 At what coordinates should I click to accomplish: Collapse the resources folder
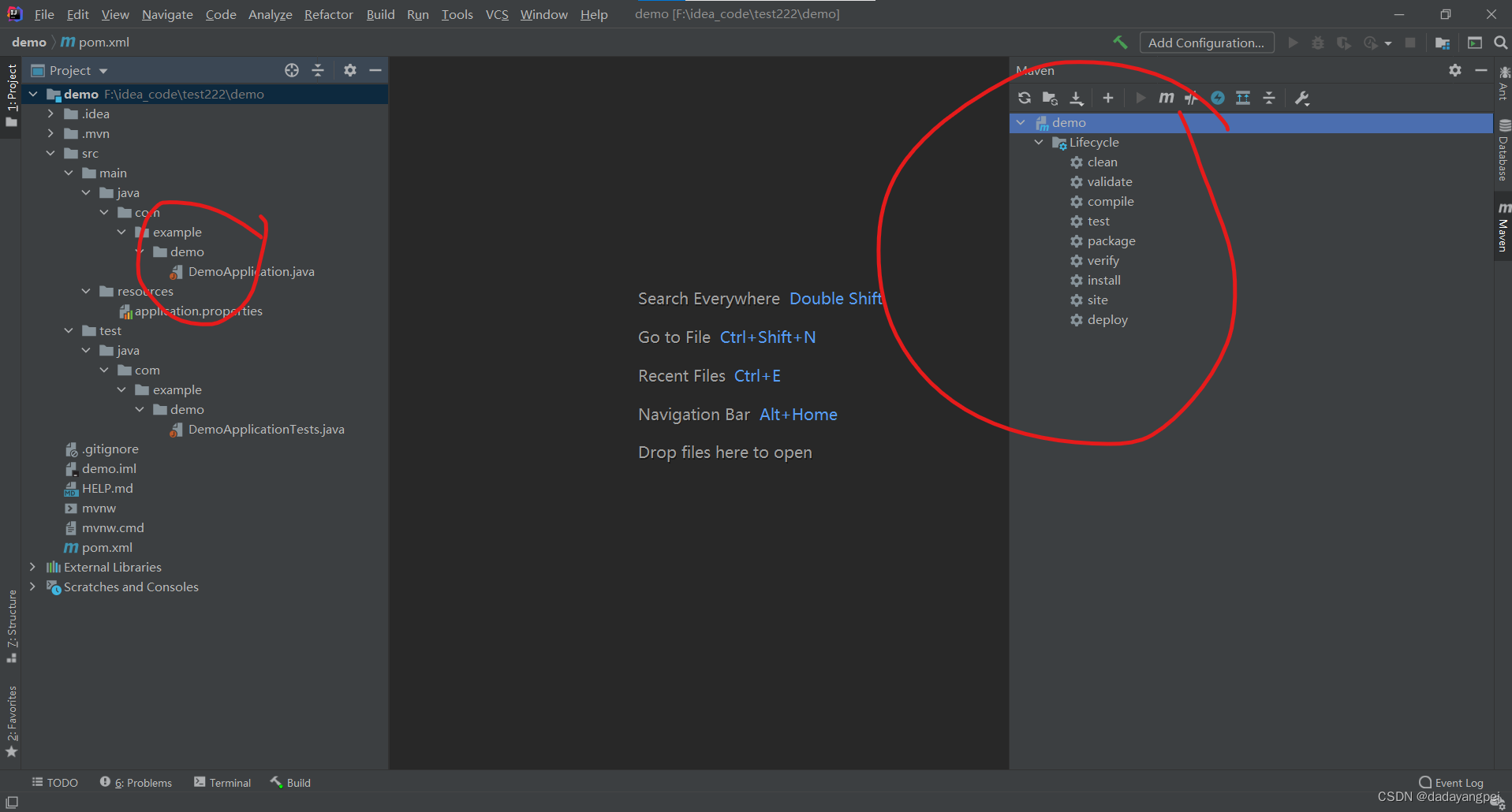86,291
